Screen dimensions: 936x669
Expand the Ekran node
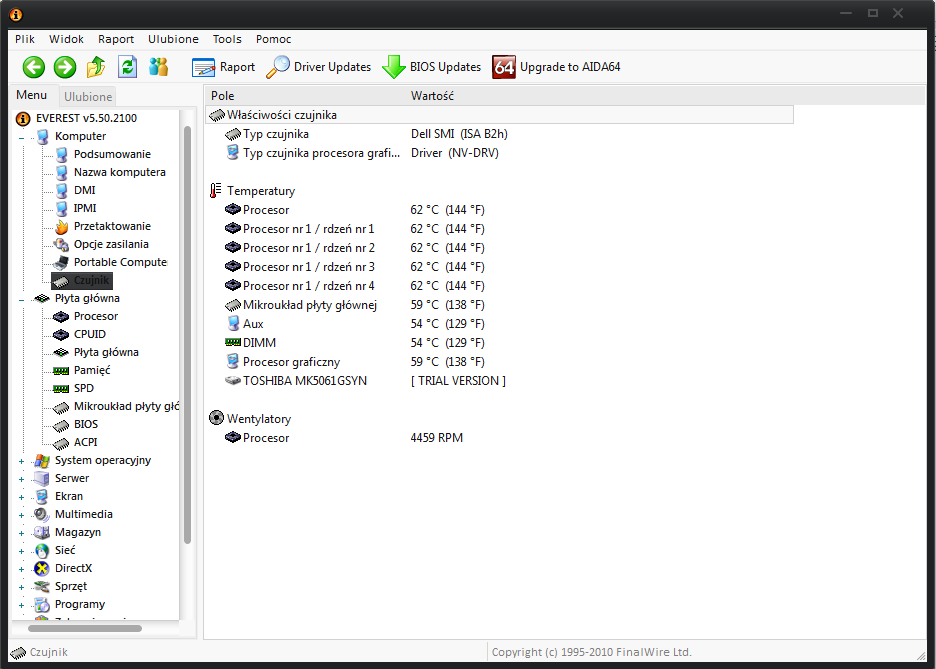(21, 497)
